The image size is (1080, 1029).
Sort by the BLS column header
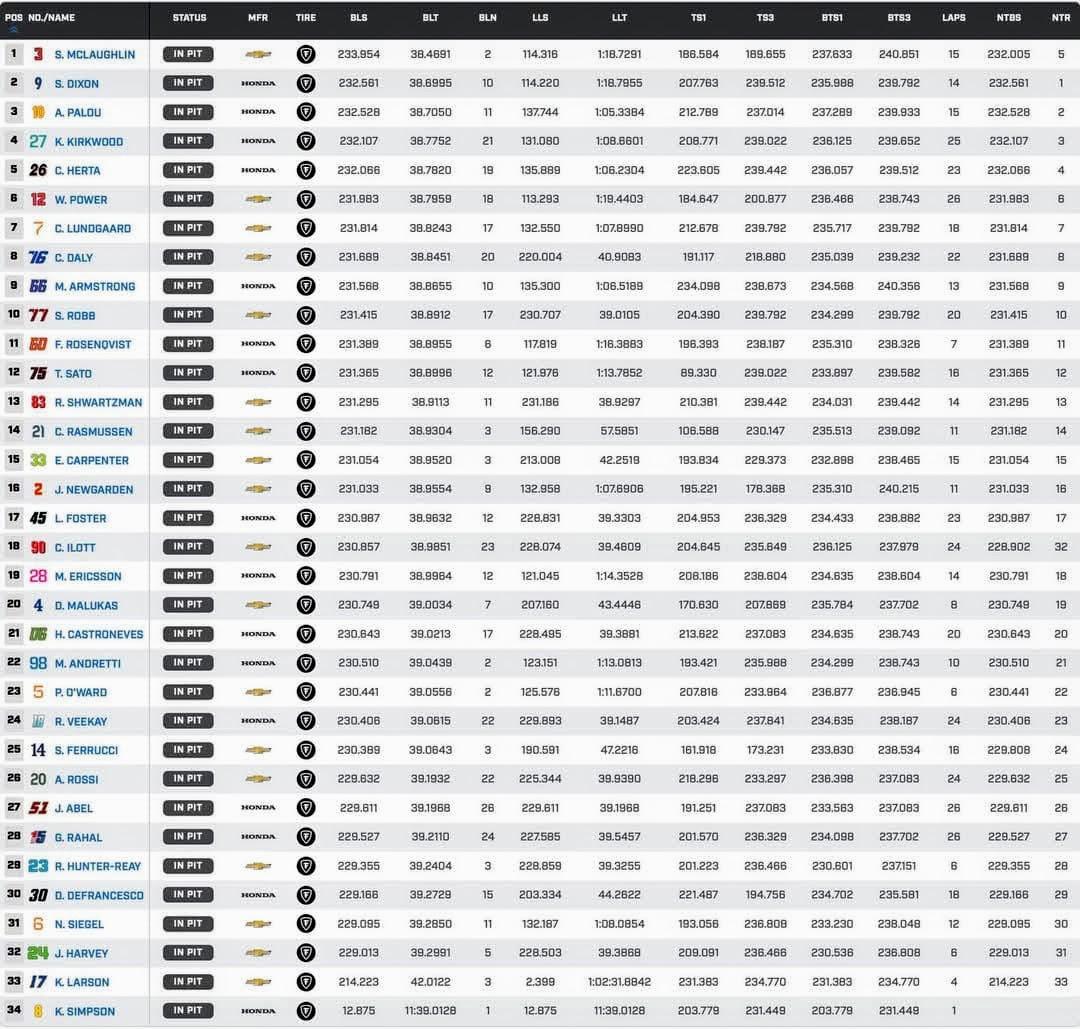pyautogui.click(x=359, y=18)
